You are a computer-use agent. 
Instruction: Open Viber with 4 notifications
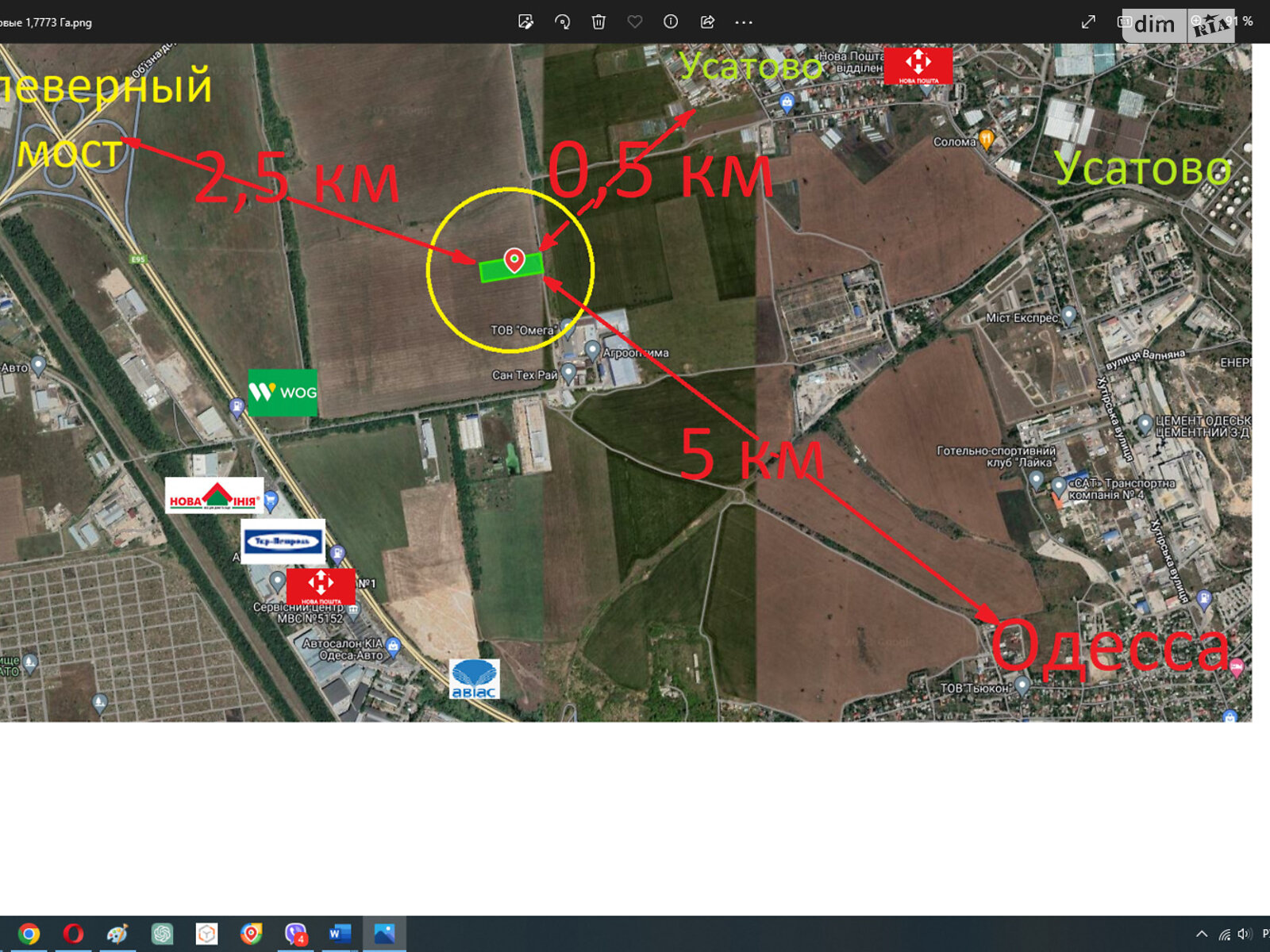pyautogui.click(x=295, y=934)
